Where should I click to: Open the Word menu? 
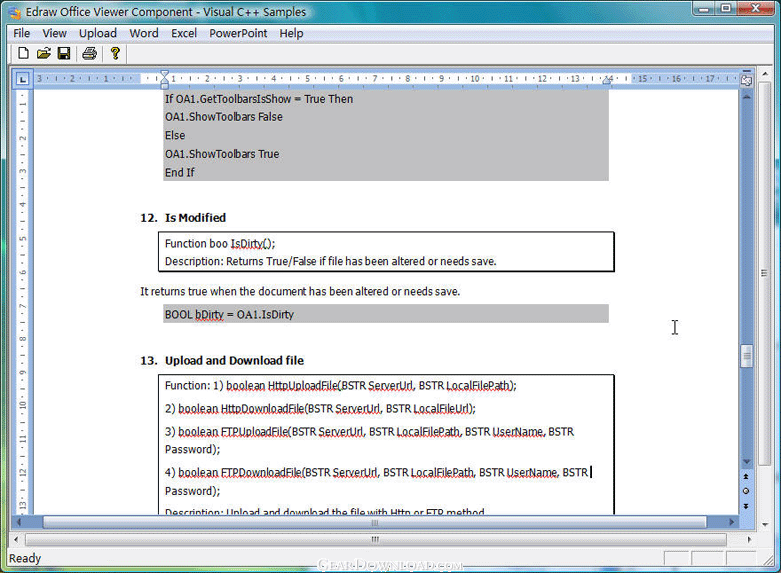point(144,33)
